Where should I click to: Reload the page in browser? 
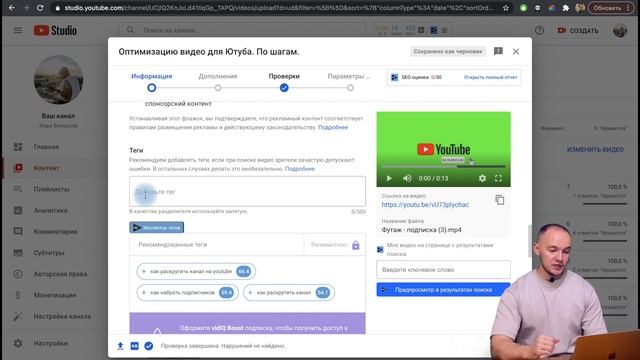point(40,8)
